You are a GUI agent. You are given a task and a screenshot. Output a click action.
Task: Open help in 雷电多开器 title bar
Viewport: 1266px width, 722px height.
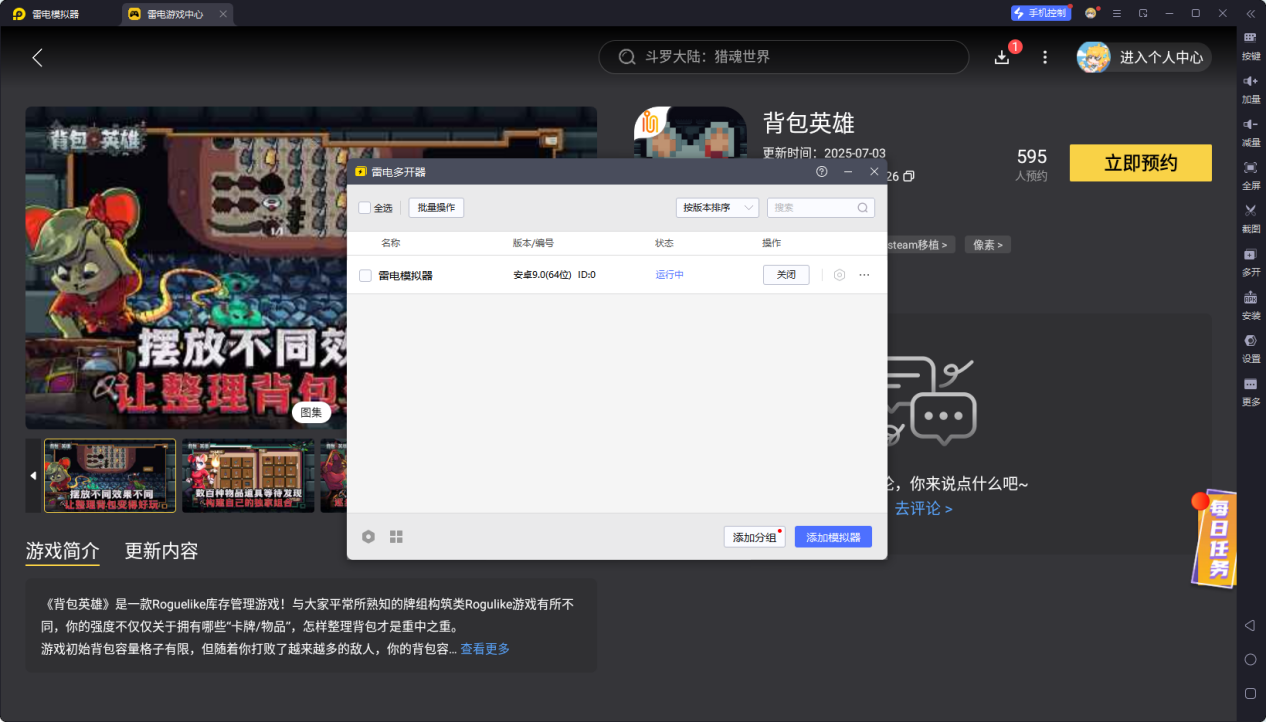(822, 172)
